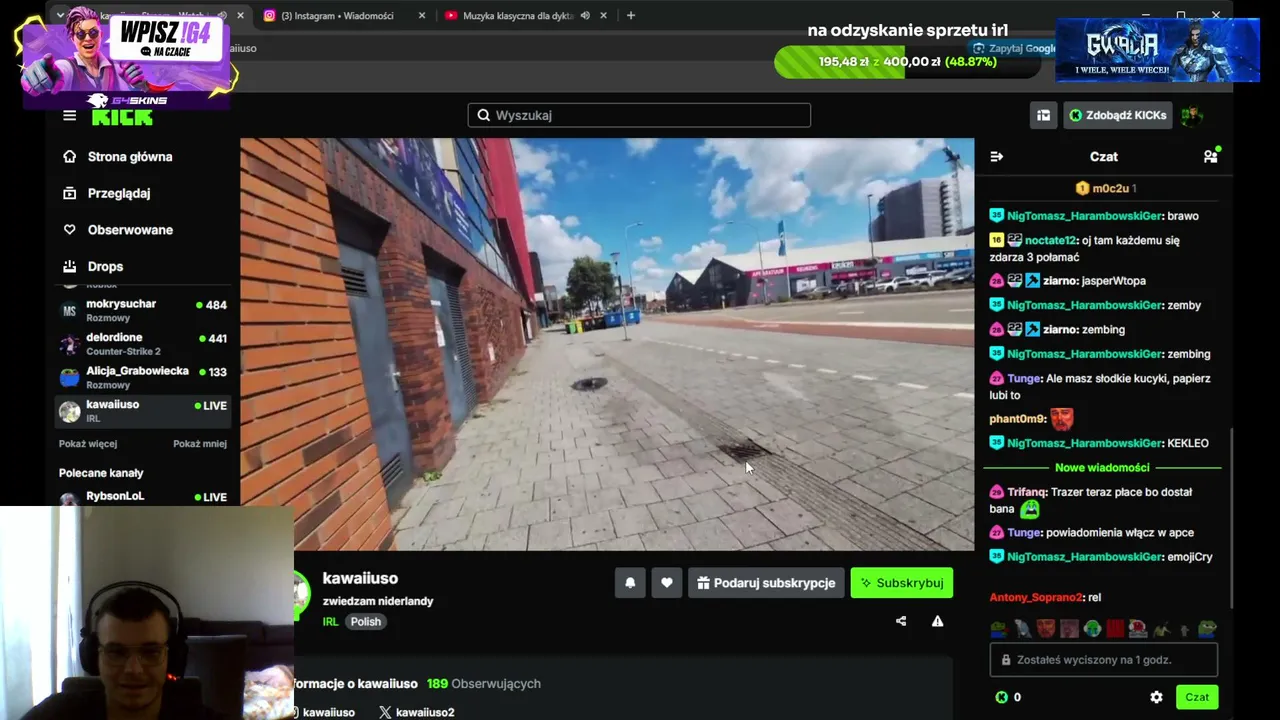Screen dimensions: 1280x720
Task: Pick the first Pepe emote in the emote row
Action: [x=998, y=629]
